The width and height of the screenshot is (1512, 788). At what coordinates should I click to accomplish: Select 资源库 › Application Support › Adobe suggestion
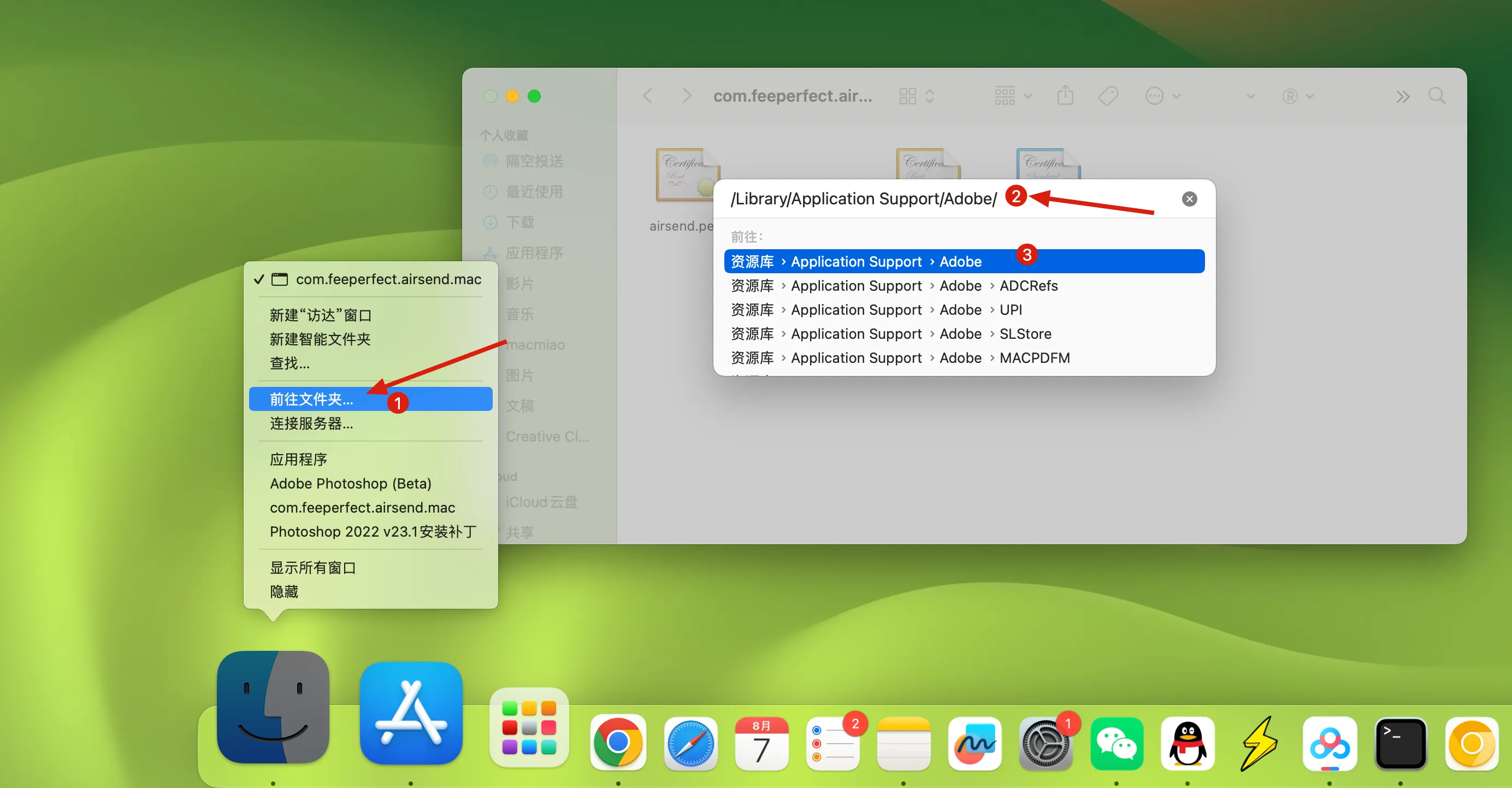(x=964, y=261)
